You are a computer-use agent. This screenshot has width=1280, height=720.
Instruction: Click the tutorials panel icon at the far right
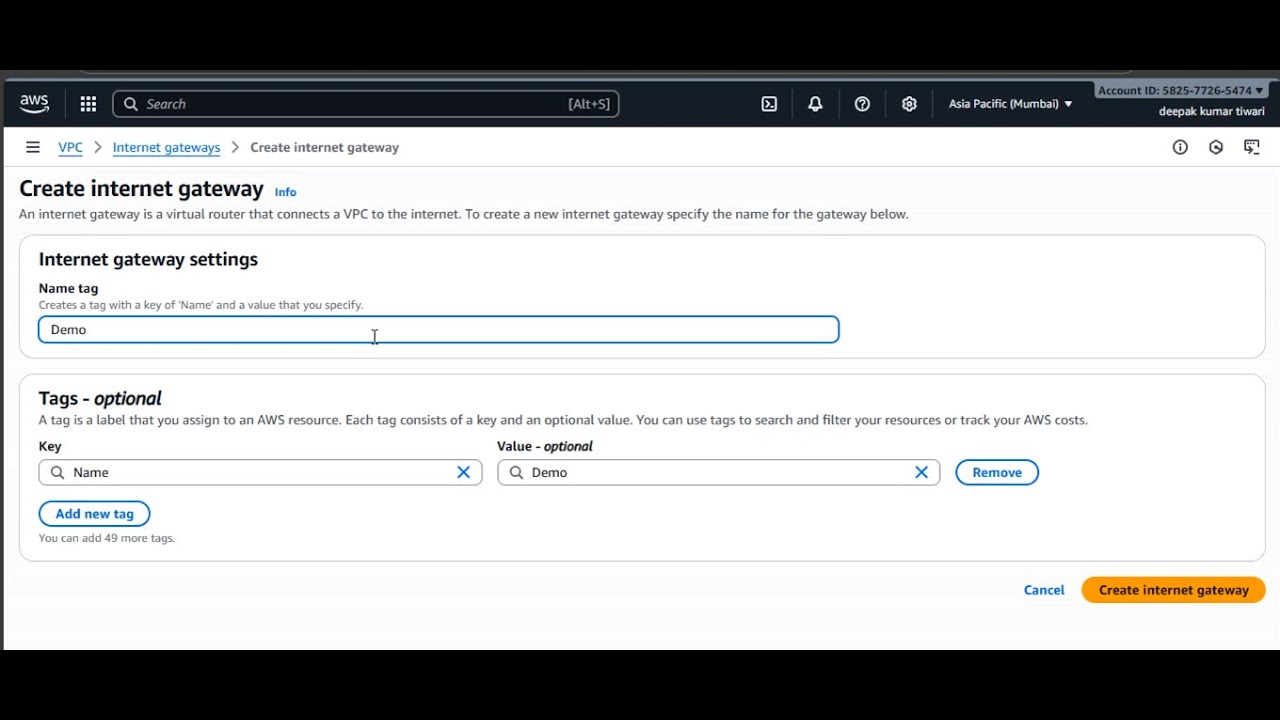(1251, 147)
